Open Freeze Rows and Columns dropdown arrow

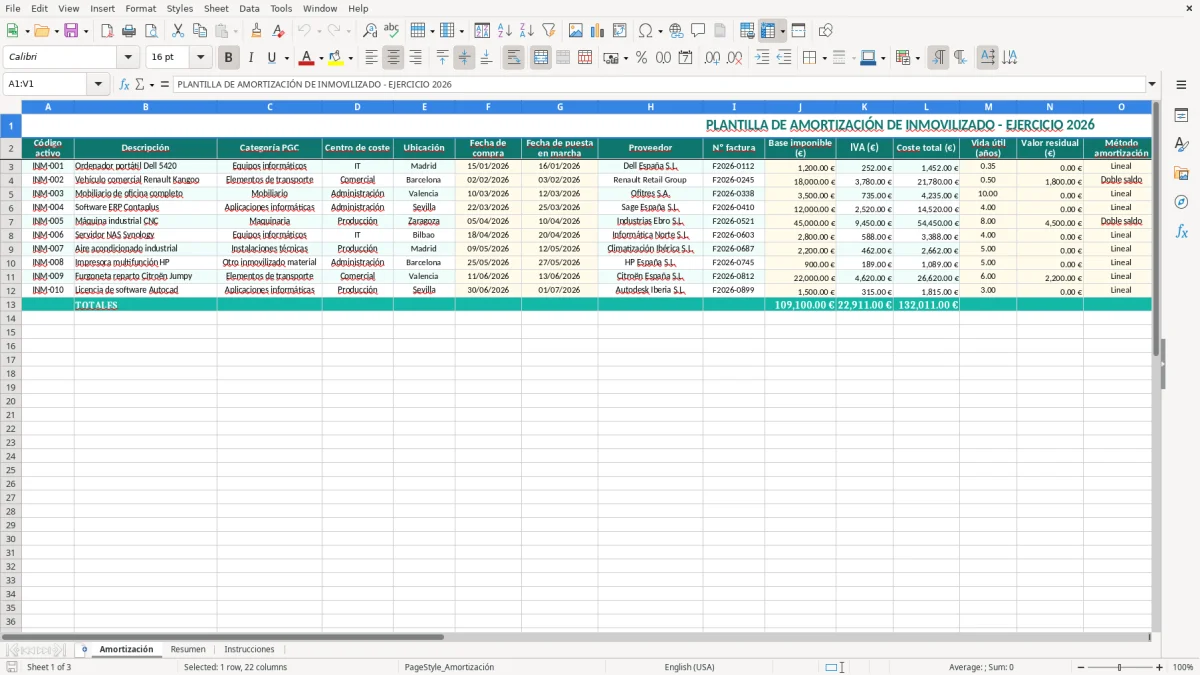tap(783, 31)
